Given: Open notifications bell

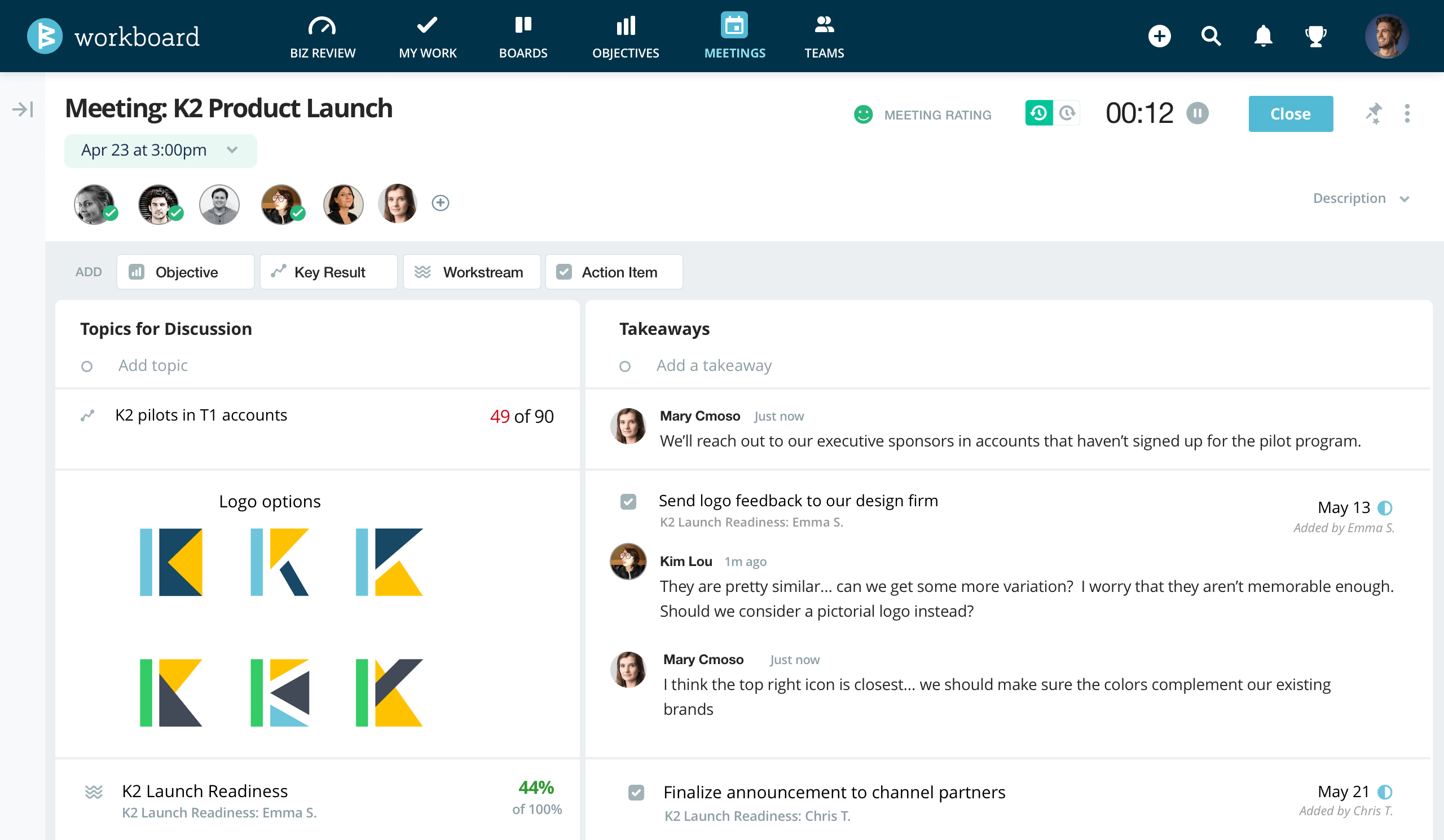Looking at the screenshot, I should (1263, 36).
